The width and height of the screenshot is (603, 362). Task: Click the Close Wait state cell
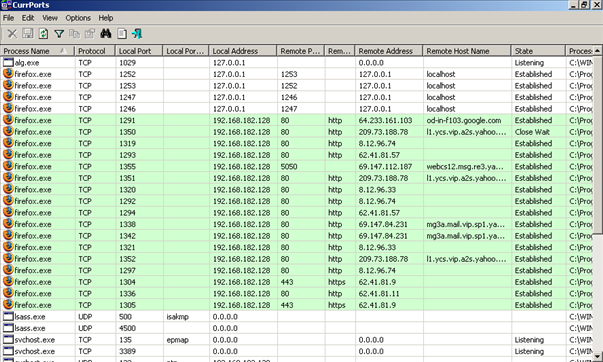(x=532, y=132)
